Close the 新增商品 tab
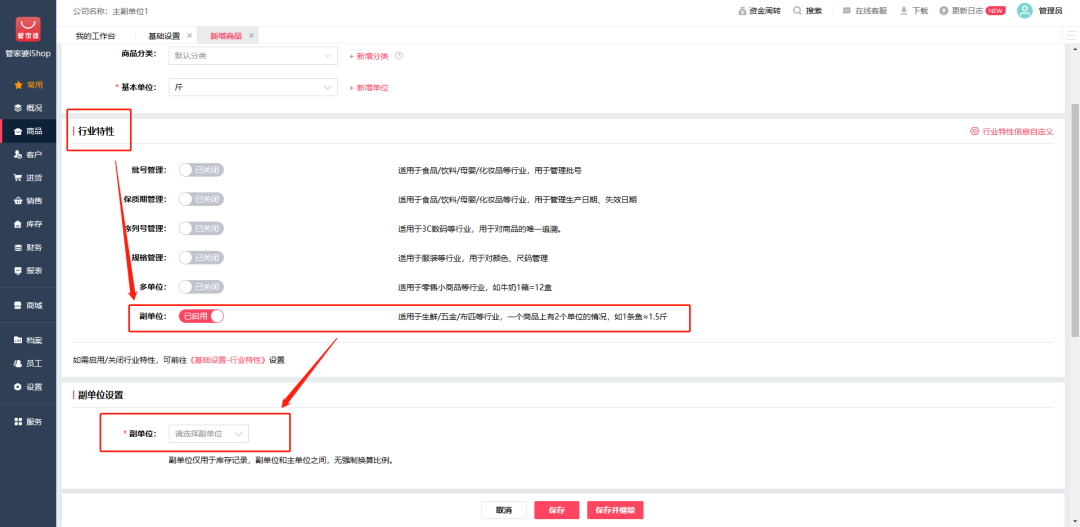 pyautogui.click(x=251, y=35)
